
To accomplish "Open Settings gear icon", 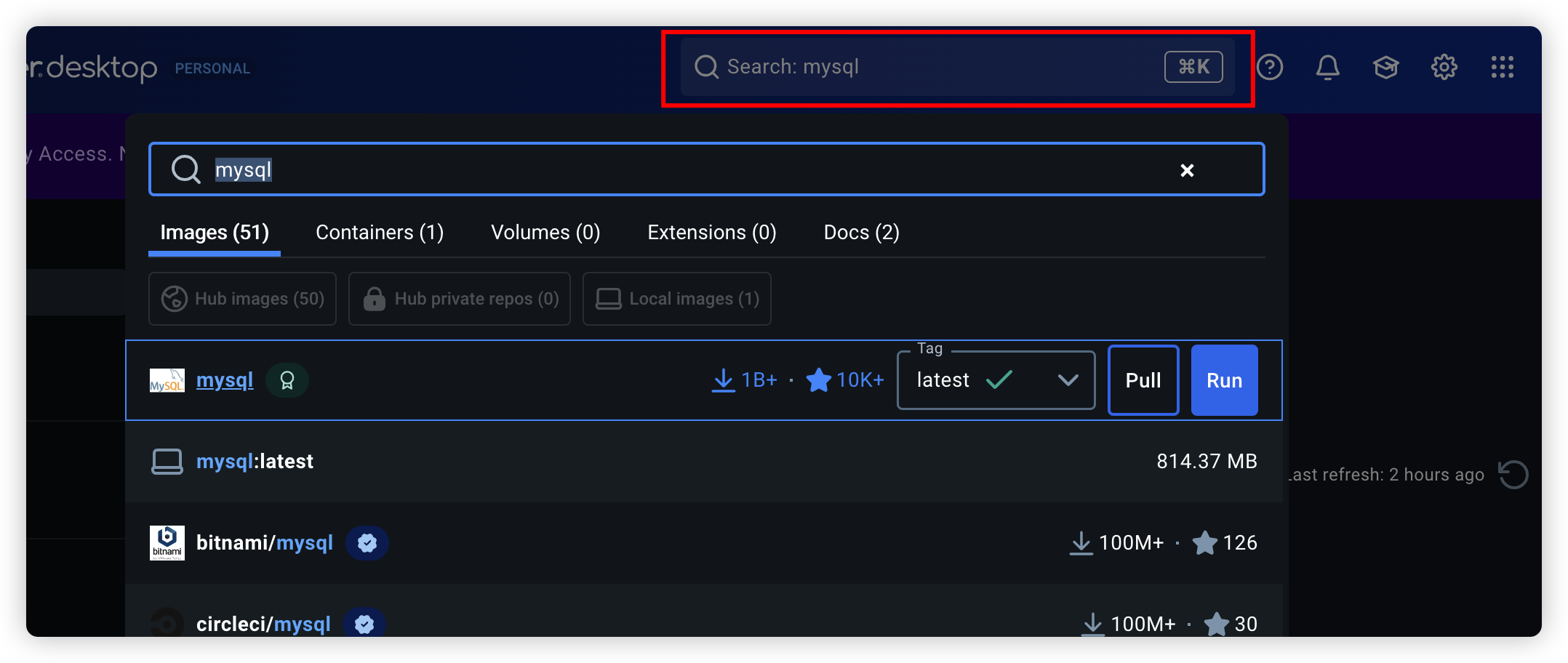I will [1444, 68].
